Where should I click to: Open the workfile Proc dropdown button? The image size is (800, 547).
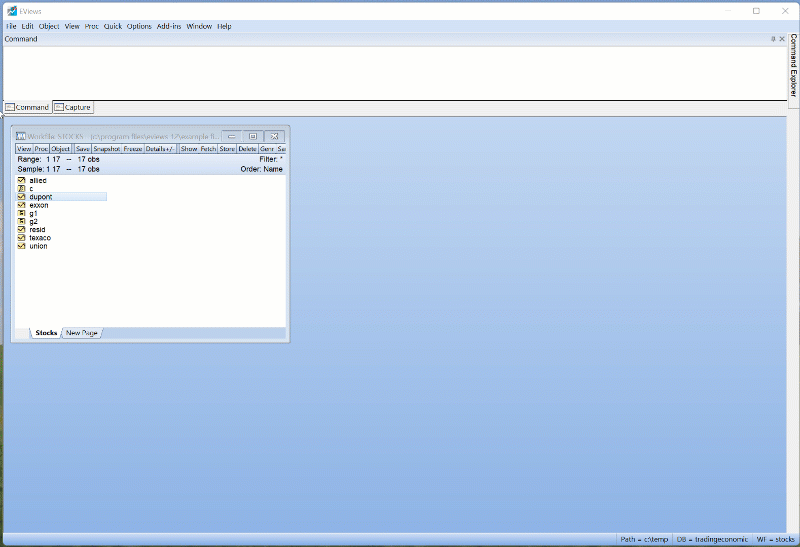(41, 149)
